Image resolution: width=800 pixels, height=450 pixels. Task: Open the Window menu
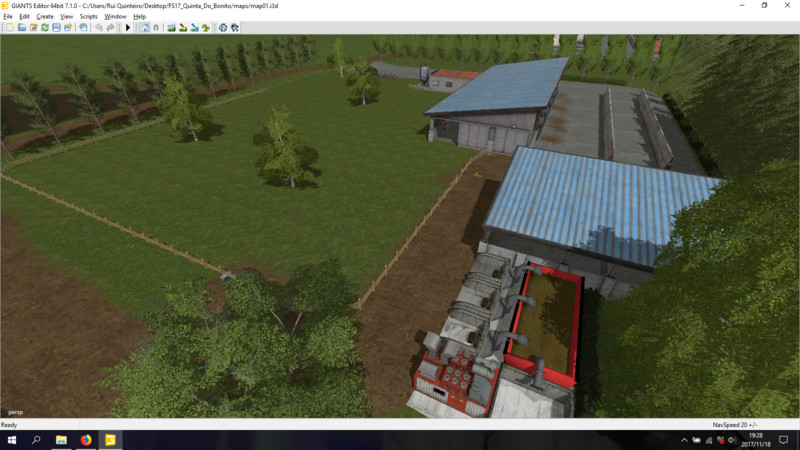point(115,17)
